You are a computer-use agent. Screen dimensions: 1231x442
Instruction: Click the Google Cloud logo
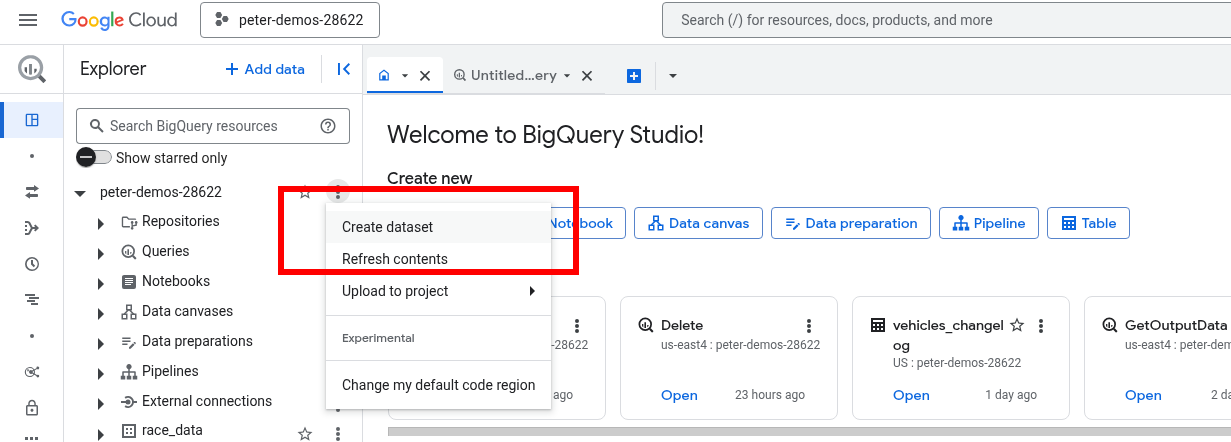(x=119, y=20)
